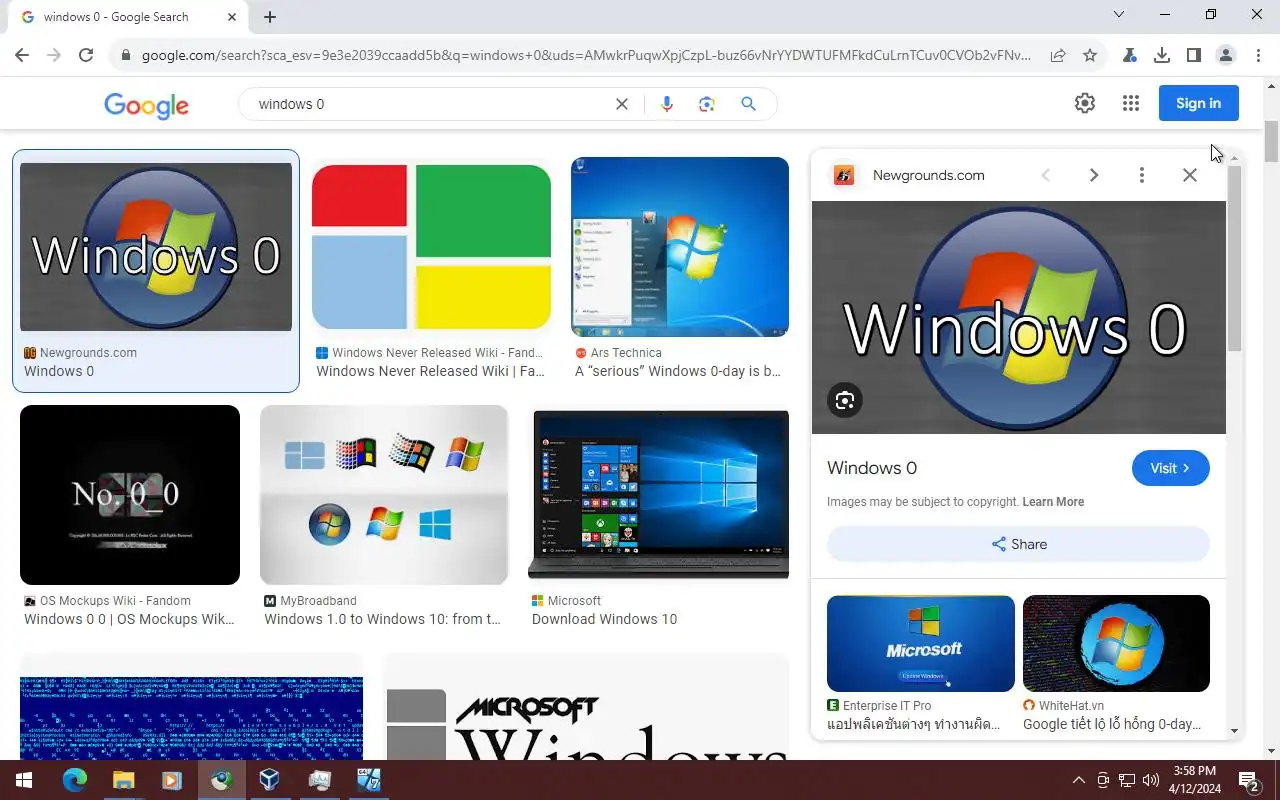The image size is (1280, 800).
Task: Open File Explorer from taskbar
Action: [123, 780]
